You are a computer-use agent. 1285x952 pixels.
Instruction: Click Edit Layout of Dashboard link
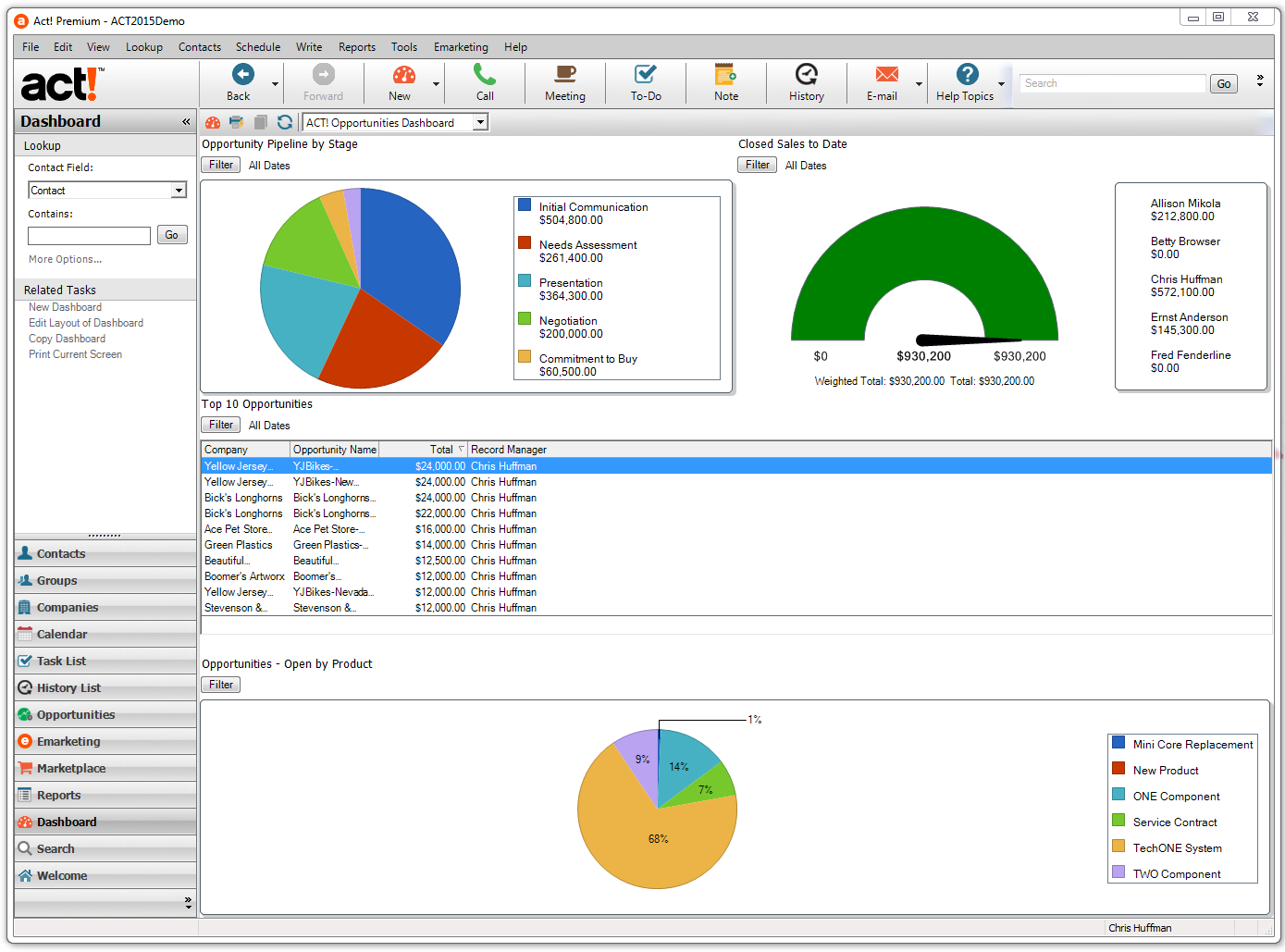pos(86,323)
